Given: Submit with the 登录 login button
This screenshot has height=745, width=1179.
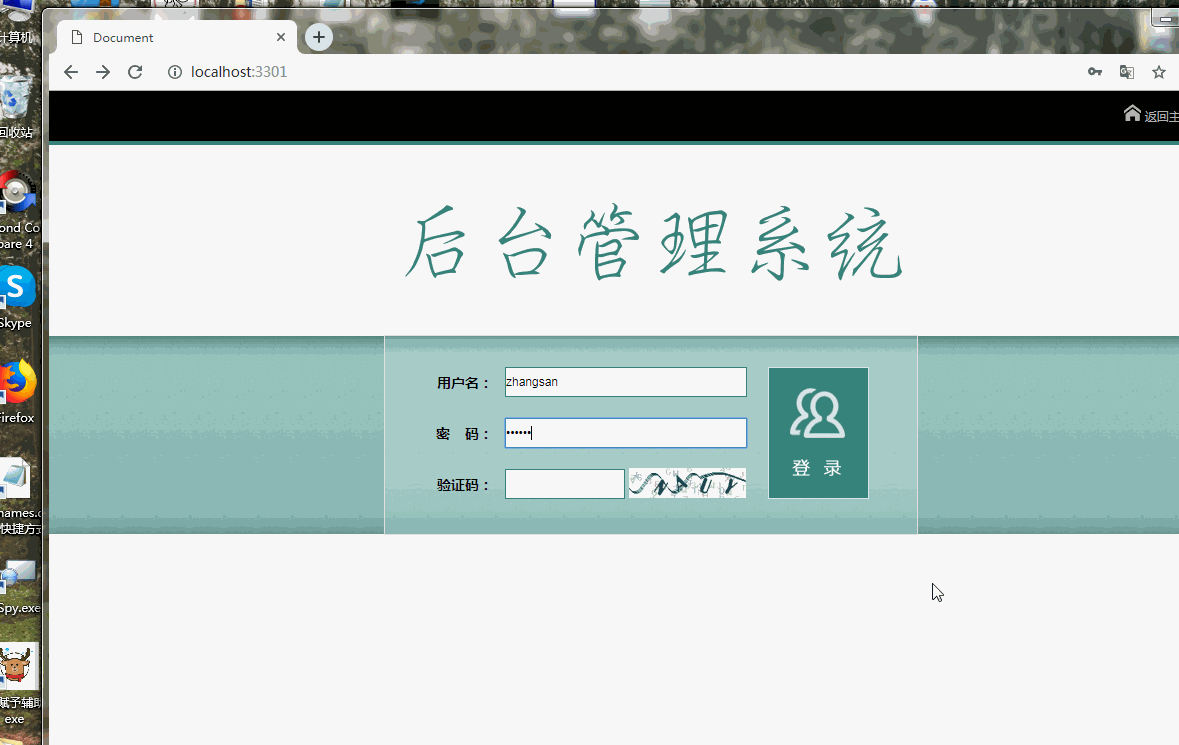Looking at the screenshot, I should [x=818, y=433].
